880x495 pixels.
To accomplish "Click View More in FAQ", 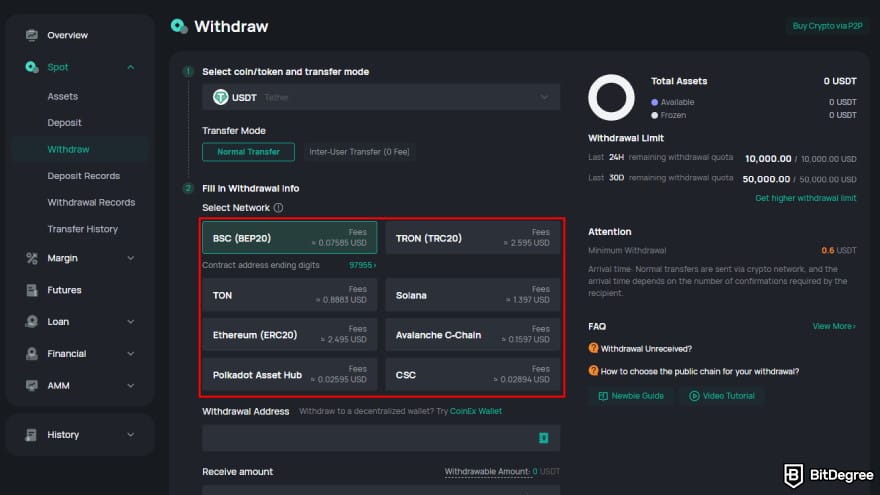I will tap(834, 326).
